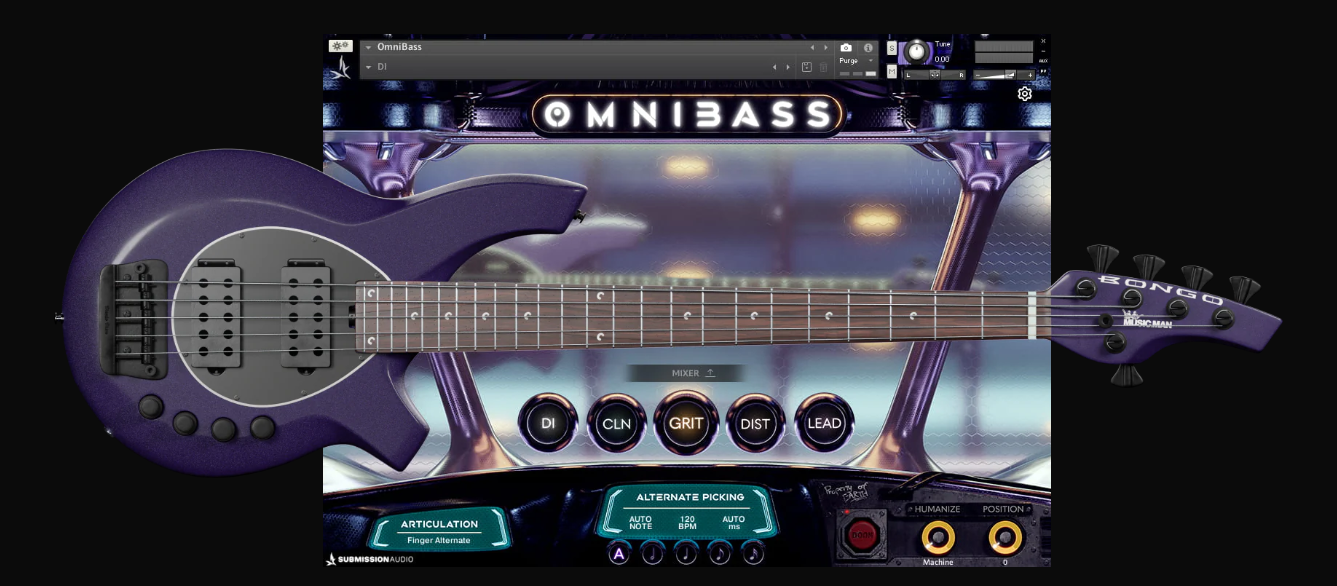This screenshot has width=1337, height=586.
Task: Click the volume plus button
Action: pos(1031,75)
